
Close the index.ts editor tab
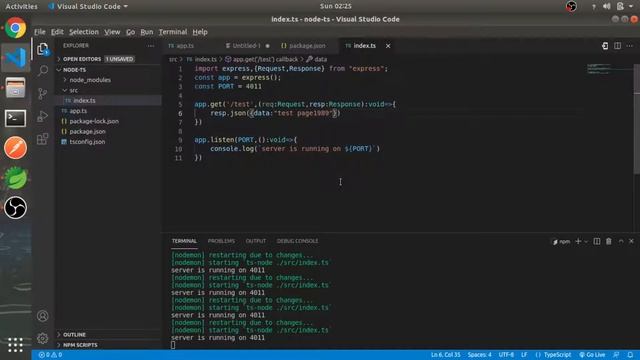(x=388, y=46)
